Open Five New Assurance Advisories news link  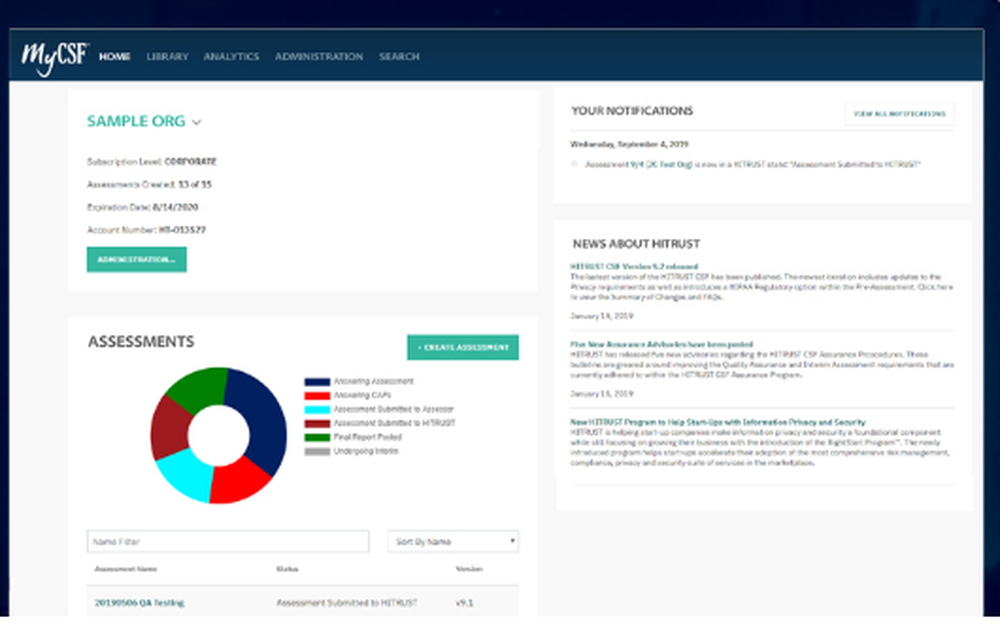click(661, 344)
